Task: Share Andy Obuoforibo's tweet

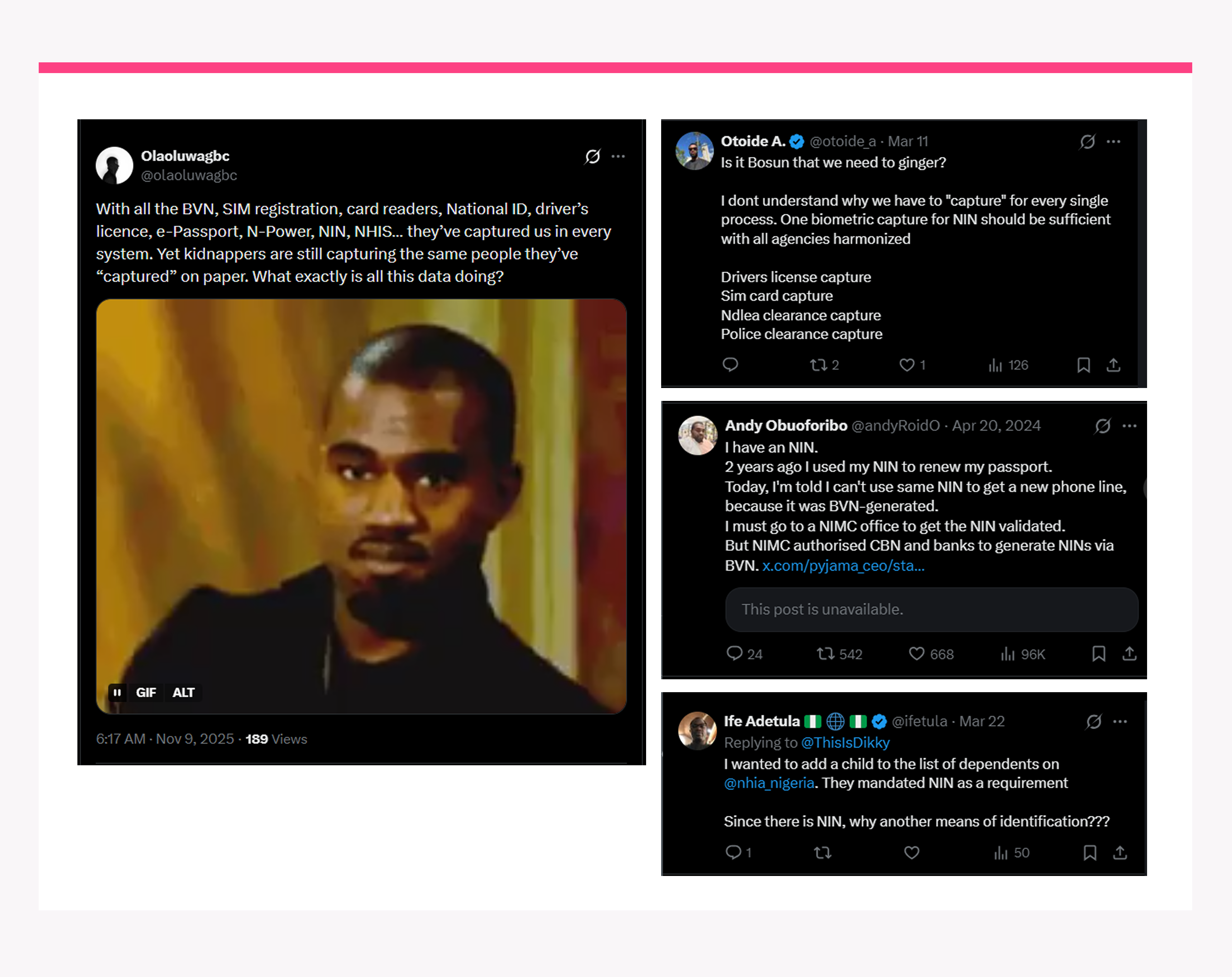Action: click(x=1129, y=653)
